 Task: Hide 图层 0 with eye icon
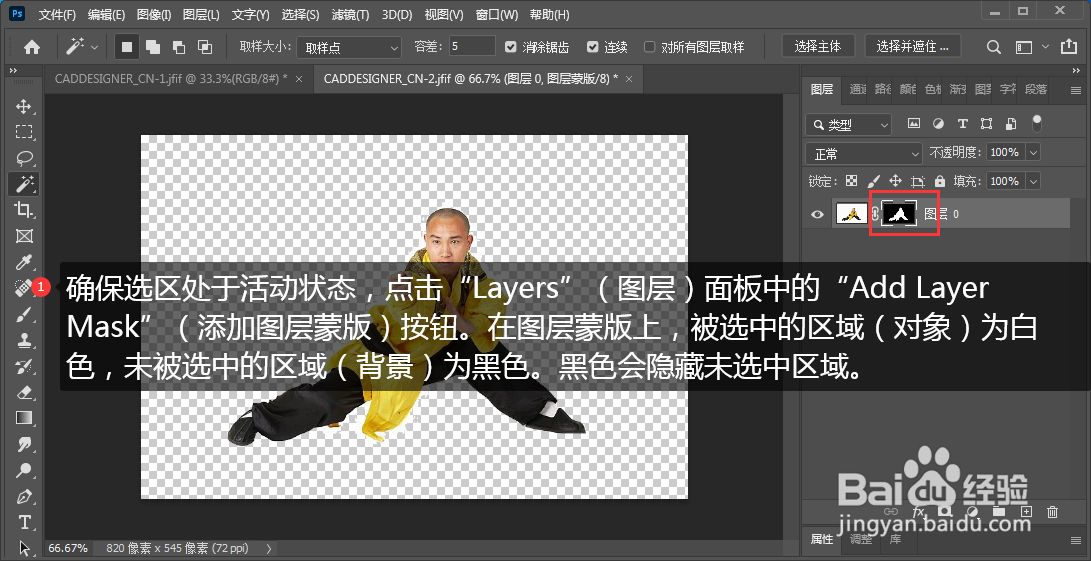(x=818, y=214)
